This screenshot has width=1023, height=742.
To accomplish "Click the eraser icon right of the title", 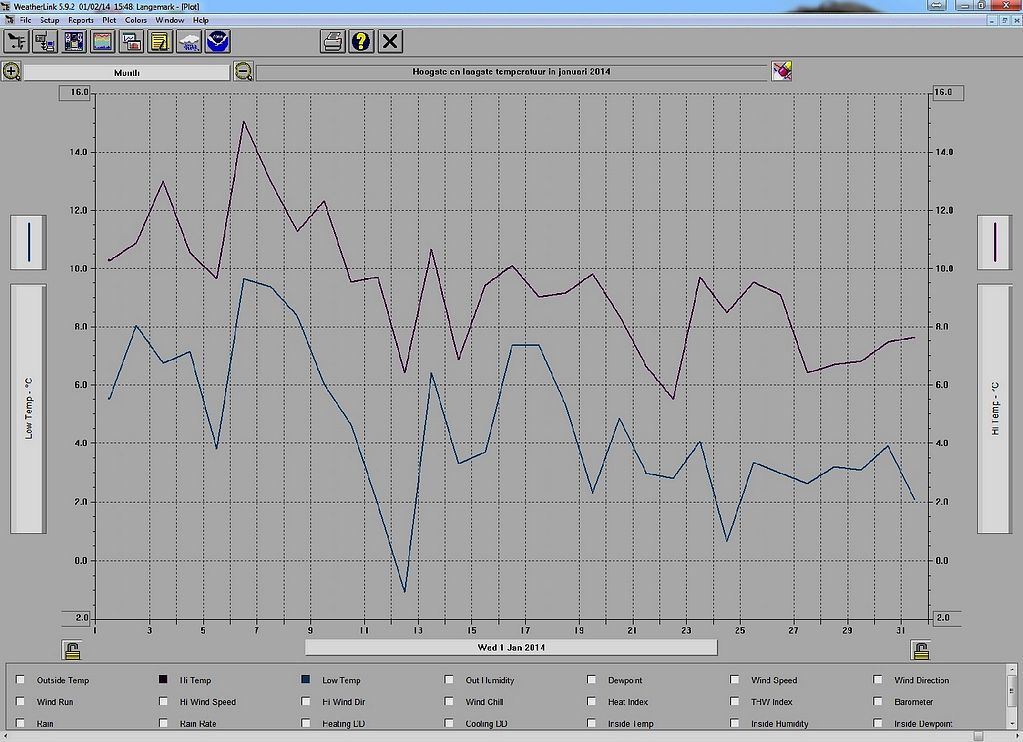I will click(x=781, y=71).
